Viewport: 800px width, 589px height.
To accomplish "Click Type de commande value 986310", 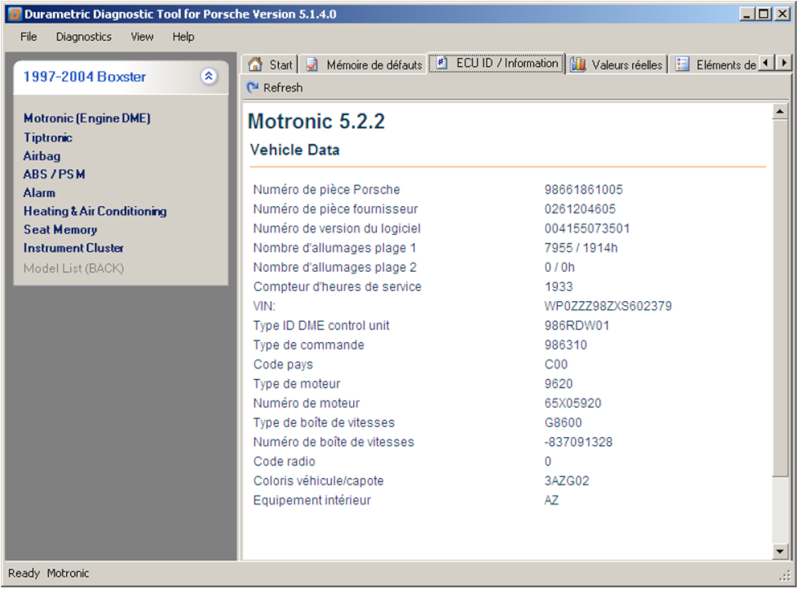I will click(565, 345).
